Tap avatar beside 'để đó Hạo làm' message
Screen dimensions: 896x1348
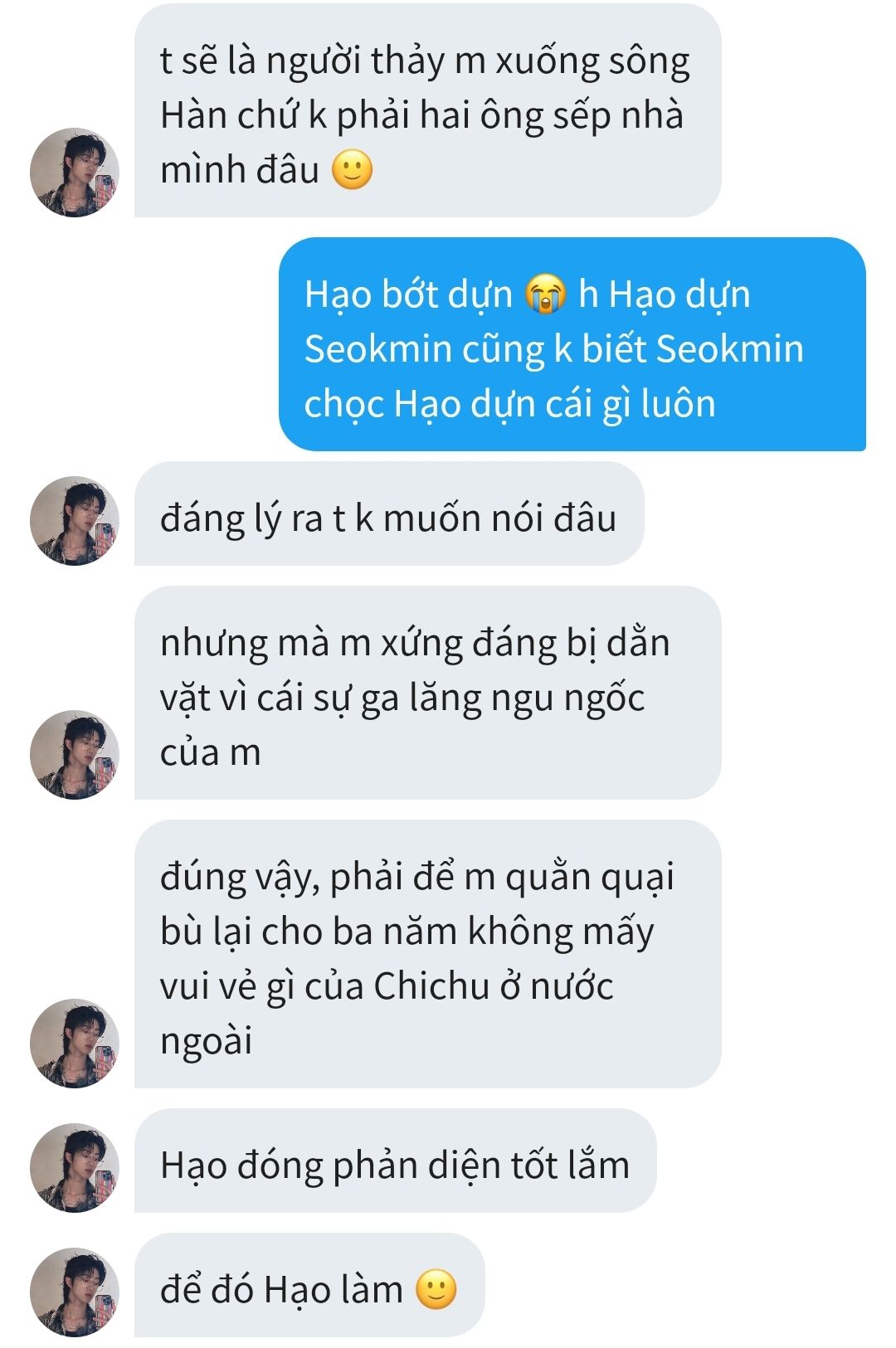pyautogui.click(x=75, y=1292)
